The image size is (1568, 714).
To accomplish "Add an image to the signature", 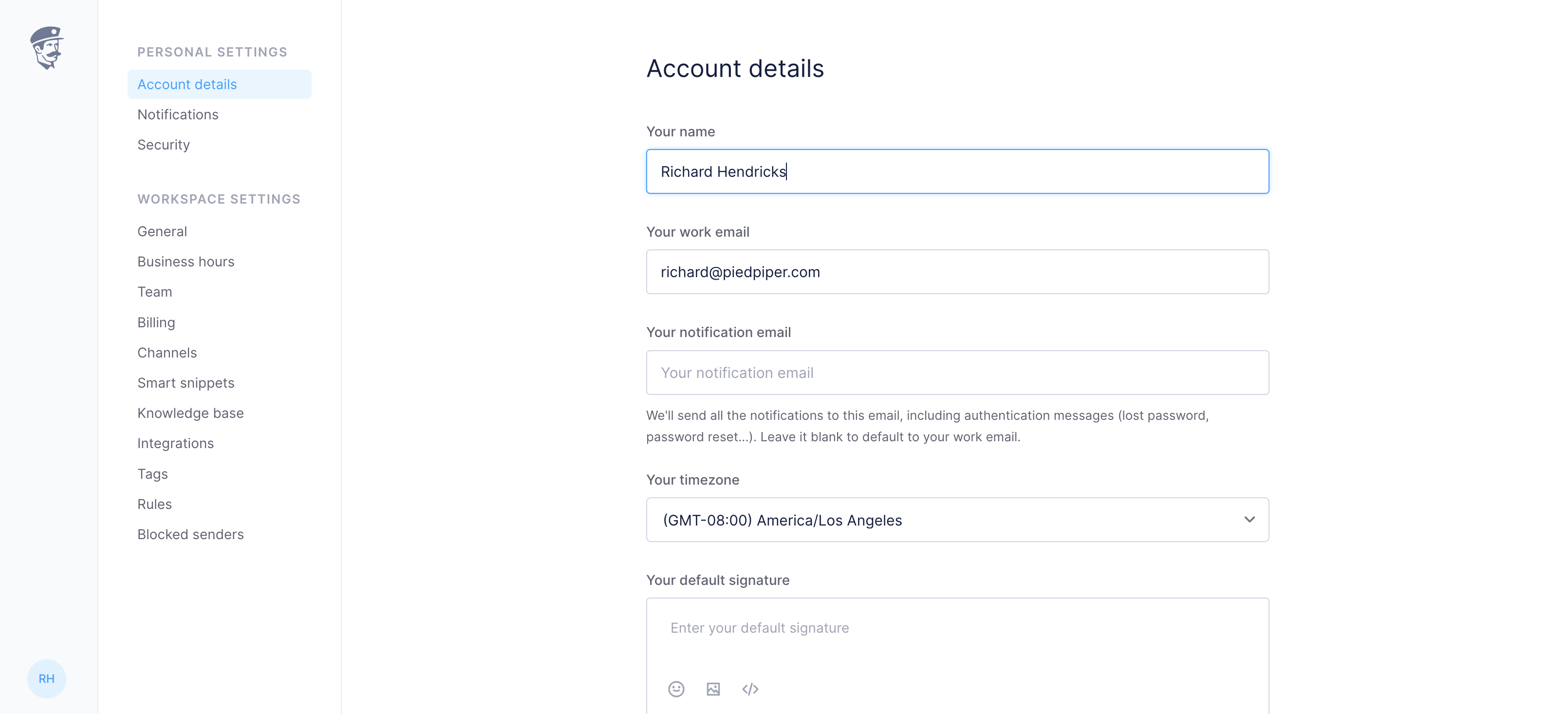I will click(713, 689).
